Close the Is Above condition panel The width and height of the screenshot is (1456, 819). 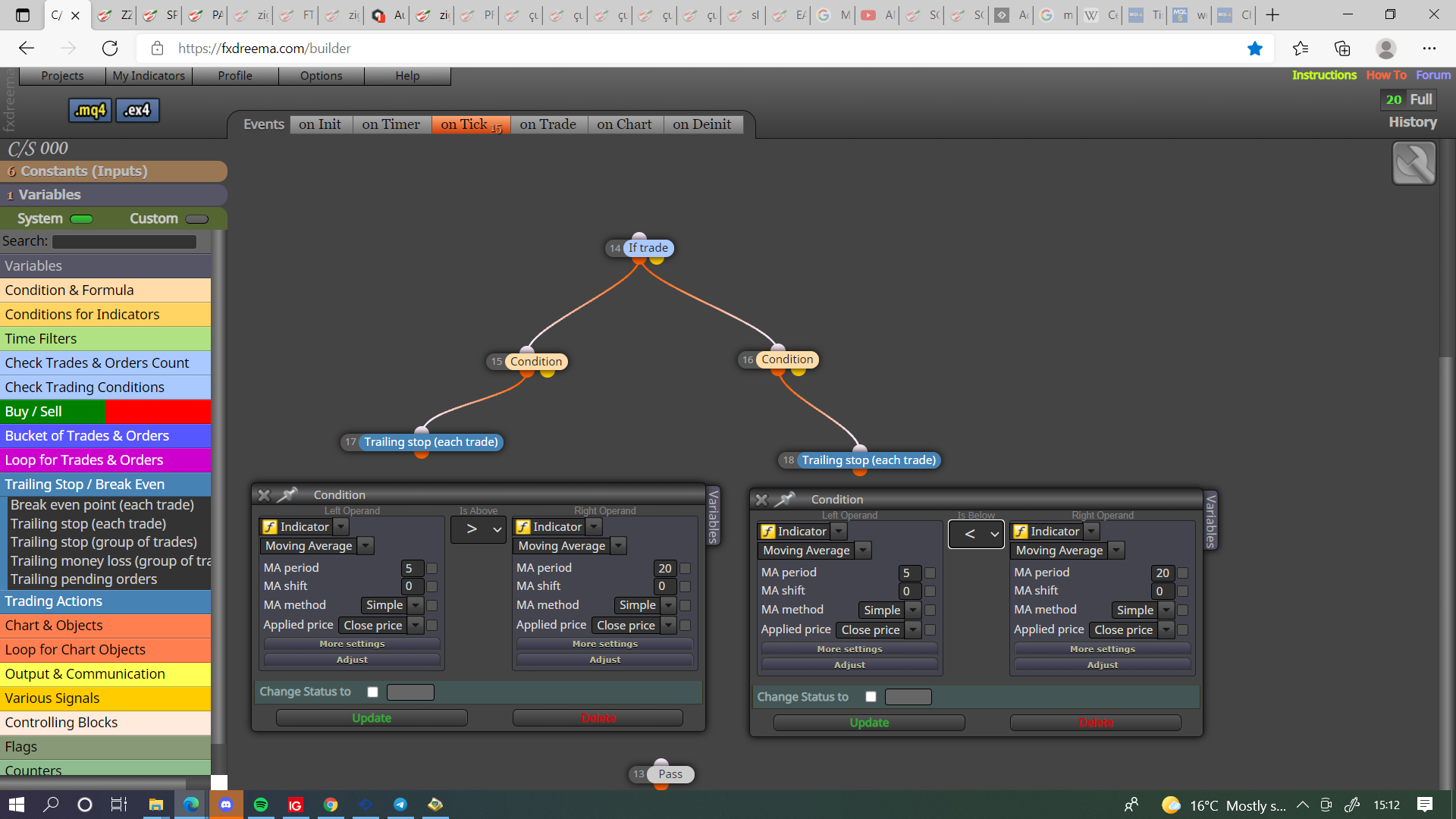coord(264,495)
